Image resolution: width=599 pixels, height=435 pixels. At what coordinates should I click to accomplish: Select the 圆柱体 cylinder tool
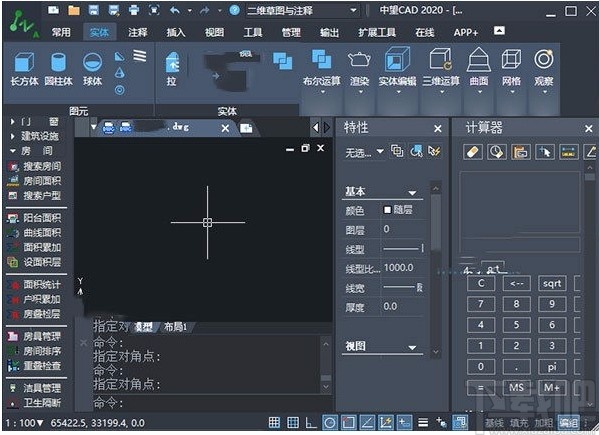(x=58, y=69)
